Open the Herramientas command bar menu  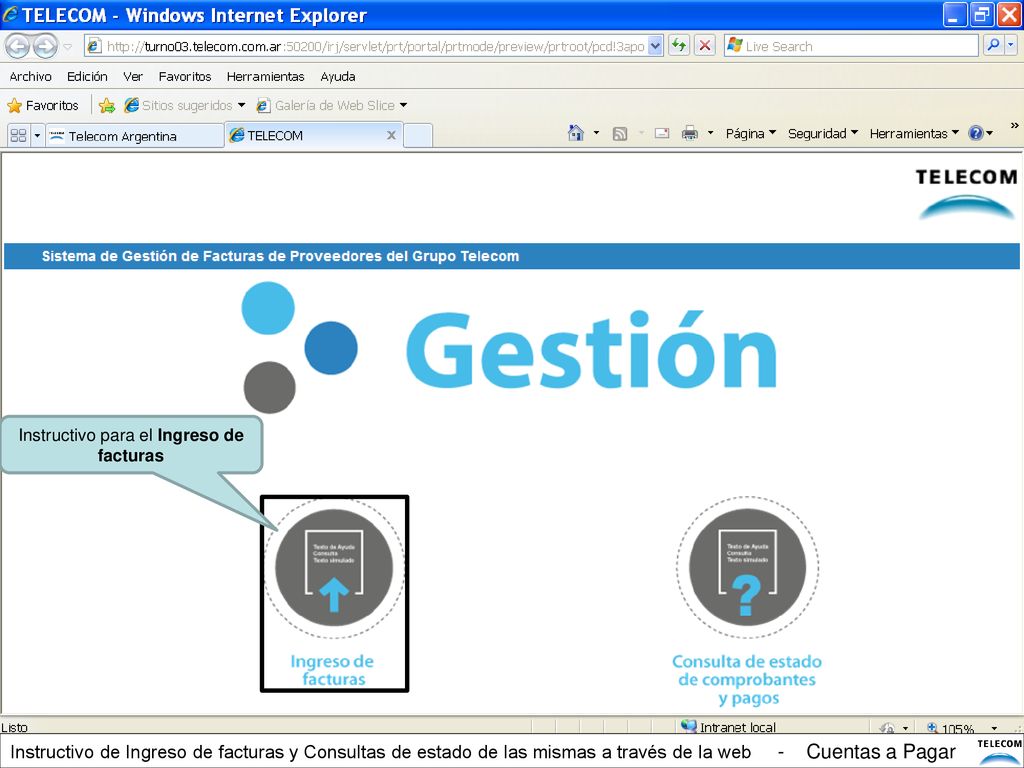914,133
